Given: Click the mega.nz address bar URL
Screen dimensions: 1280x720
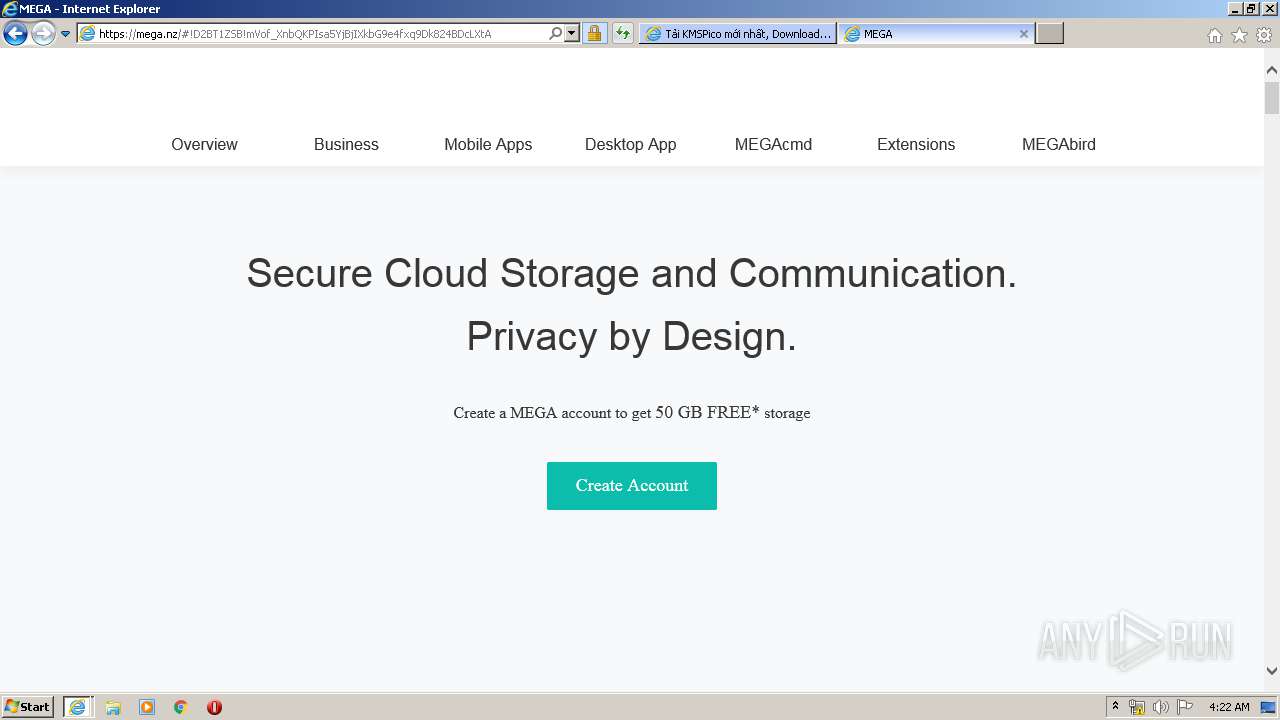Looking at the screenshot, I should [x=295, y=34].
